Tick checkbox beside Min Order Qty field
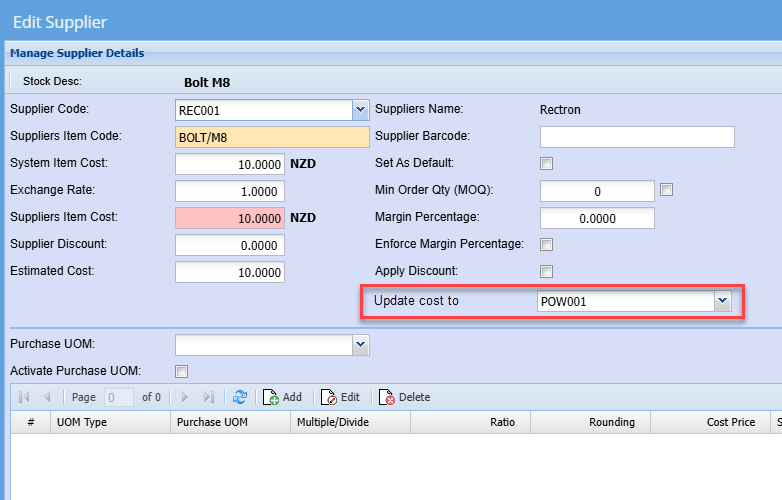Image resolution: width=782 pixels, height=500 pixels. [667, 190]
